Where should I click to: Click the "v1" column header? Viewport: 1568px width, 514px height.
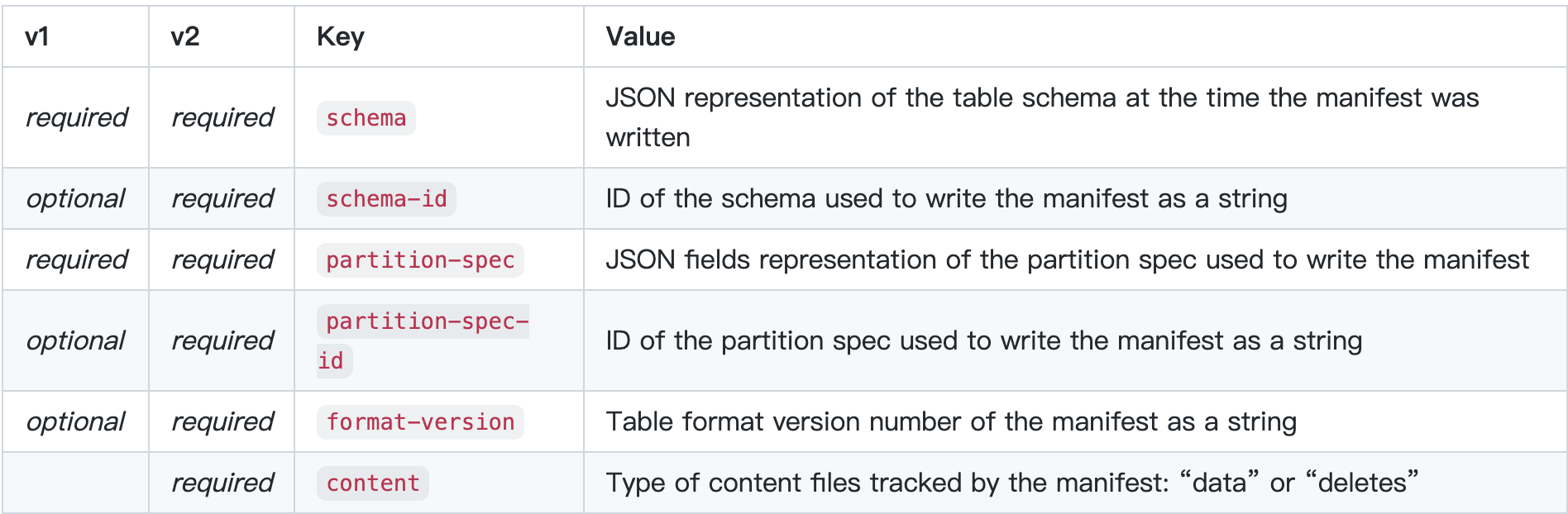[37, 36]
